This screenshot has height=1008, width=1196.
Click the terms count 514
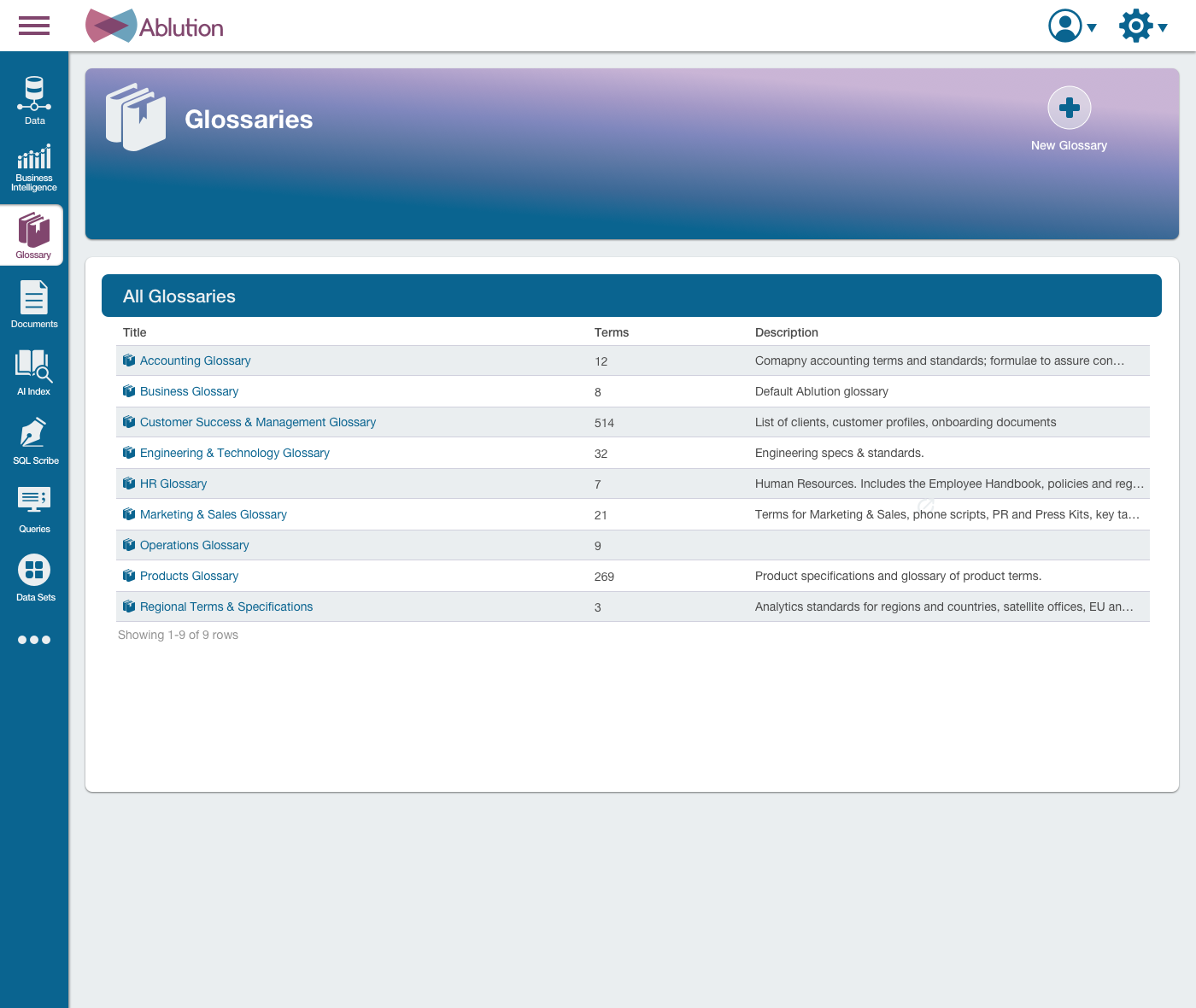pos(604,423)
